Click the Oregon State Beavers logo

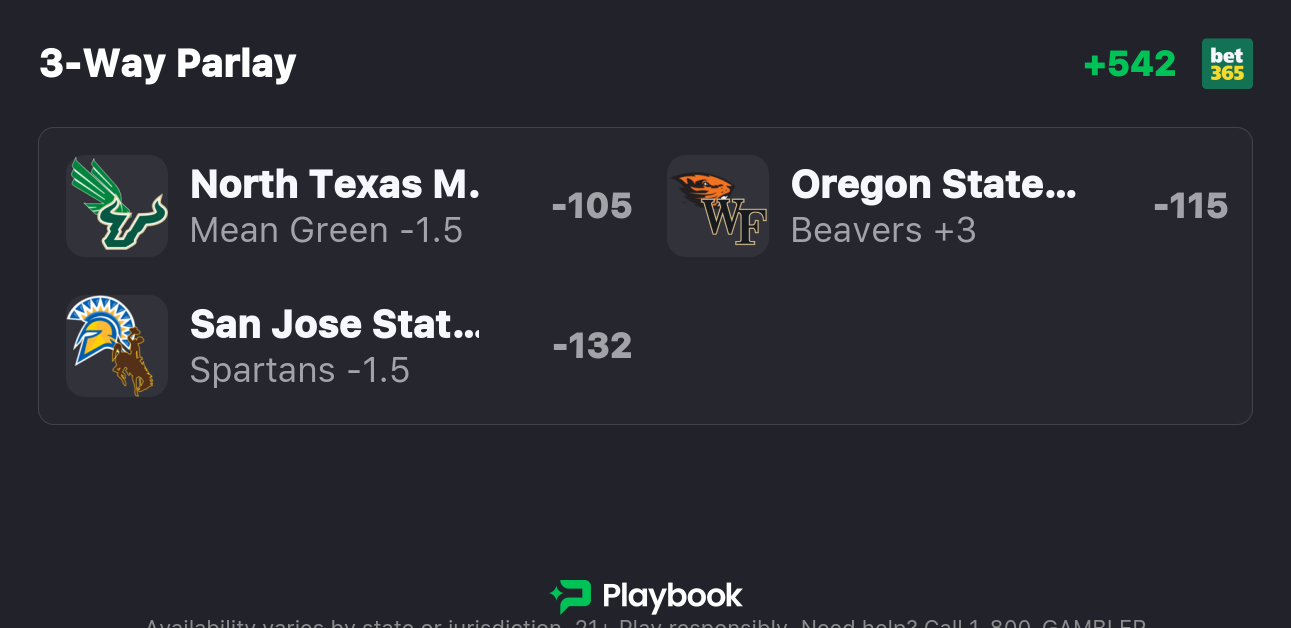(x=704, y=190)
